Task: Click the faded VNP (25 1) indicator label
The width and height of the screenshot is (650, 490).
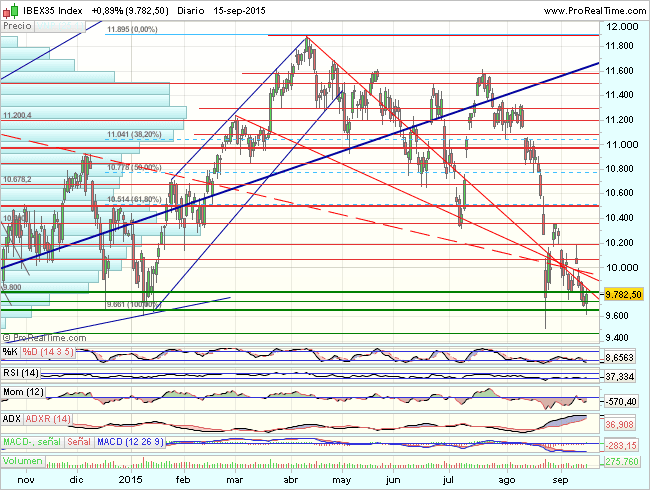Action: (59, 26)
